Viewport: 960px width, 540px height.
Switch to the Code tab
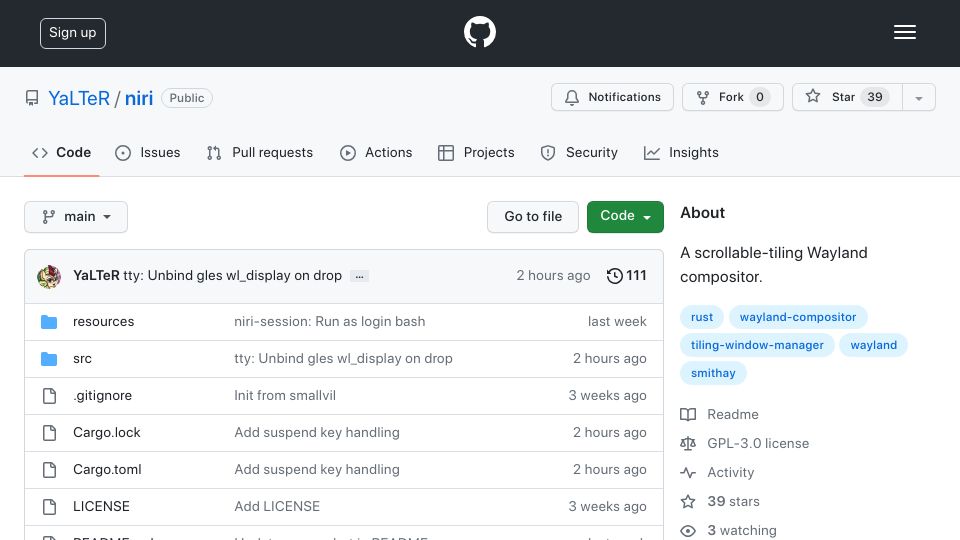coord(62,152)
